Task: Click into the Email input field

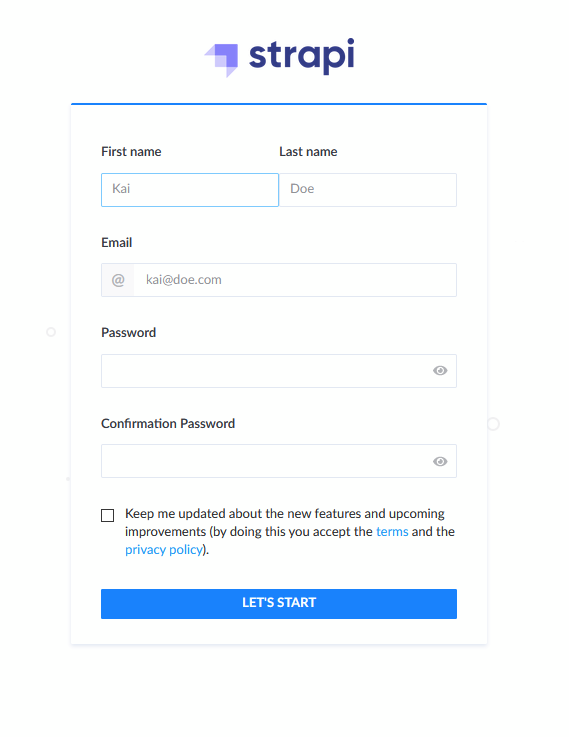Action: coord(295,280)
